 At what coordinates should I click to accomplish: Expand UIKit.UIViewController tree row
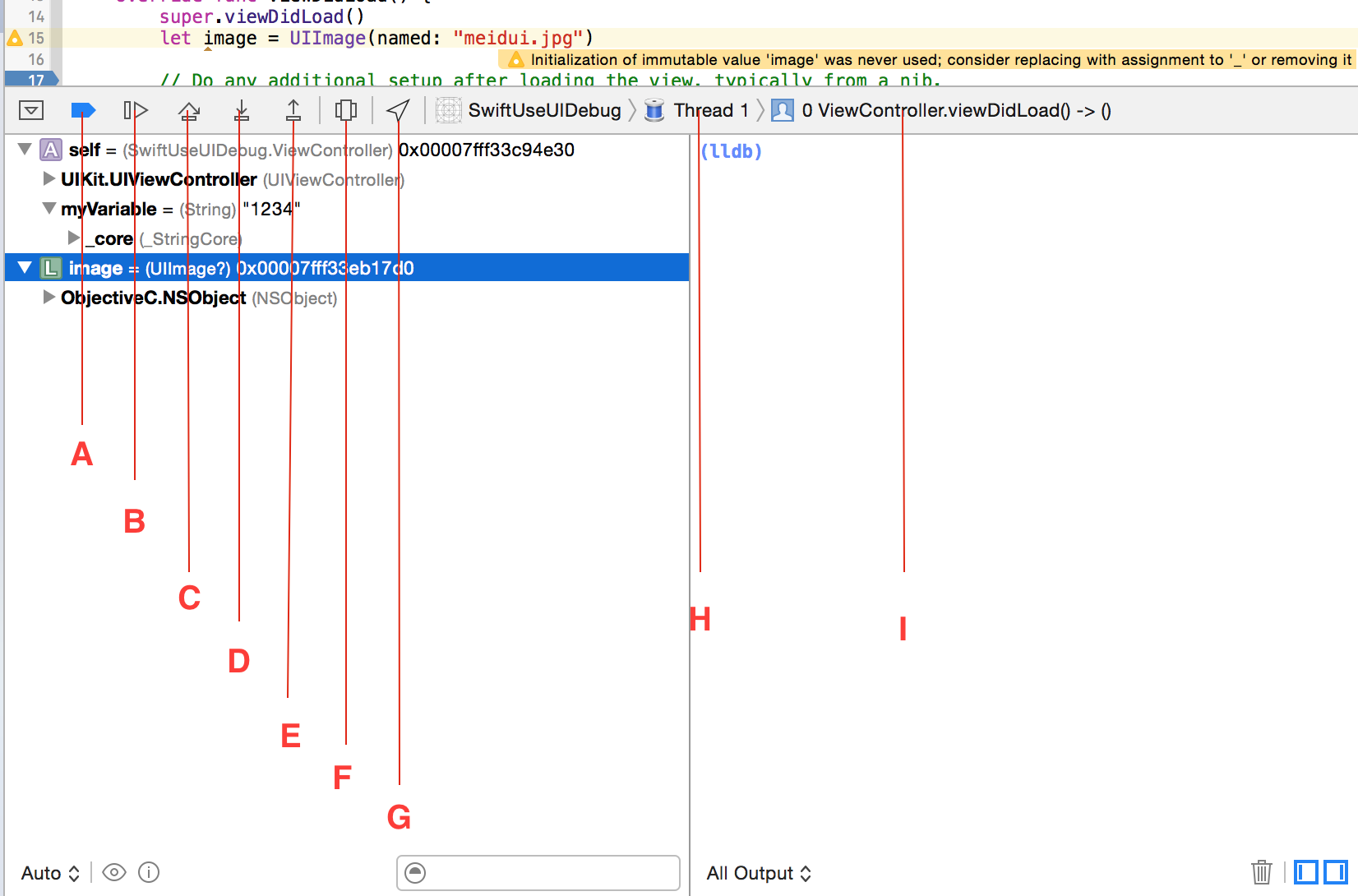click(49, 179)
